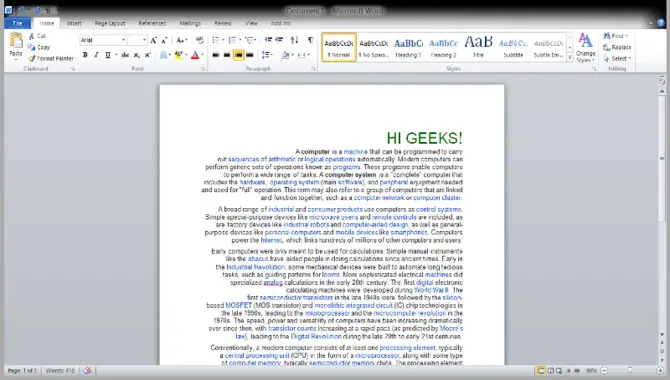Toggle Italic formatting

pos(97,55)
